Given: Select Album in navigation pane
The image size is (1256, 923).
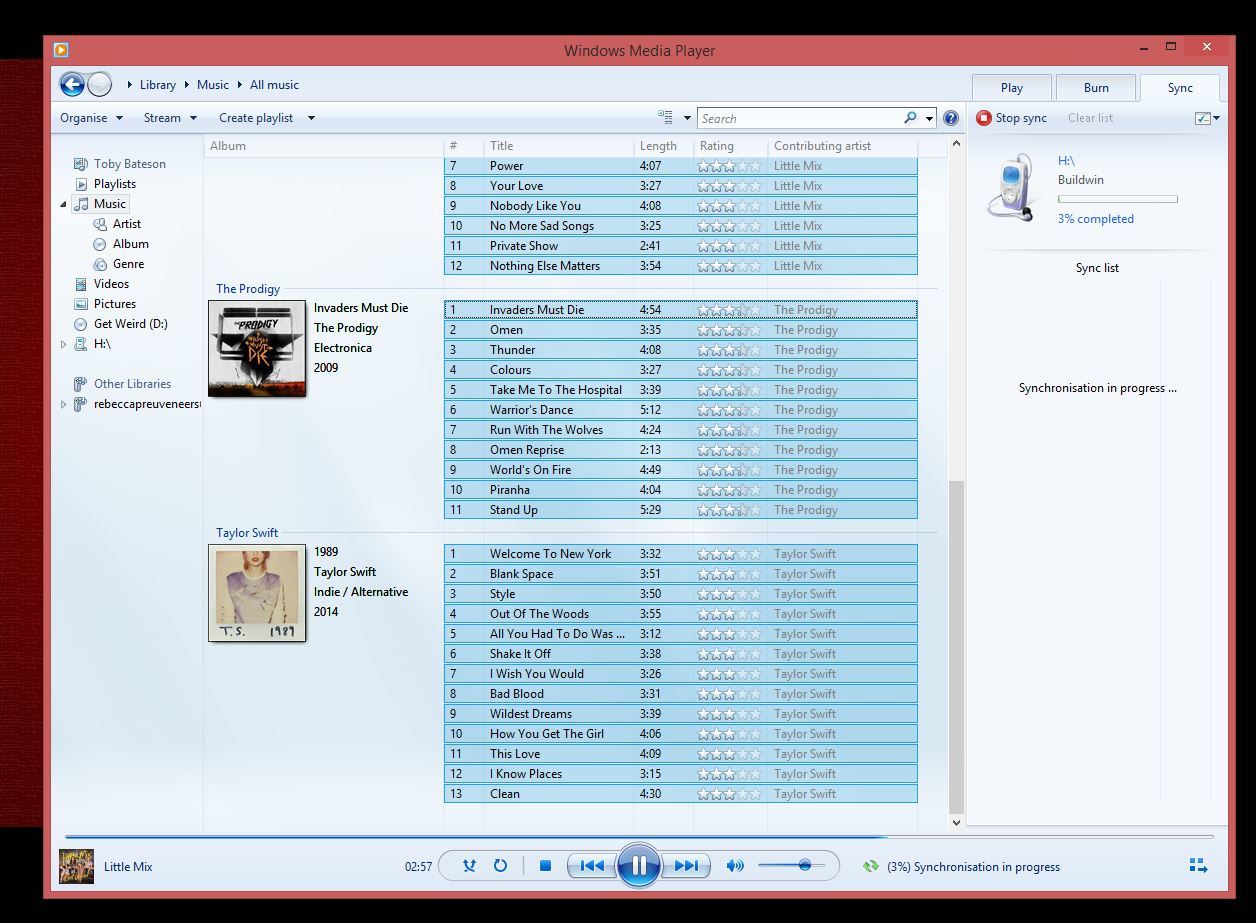Looking at the screenshot, I should coord(131,244).
